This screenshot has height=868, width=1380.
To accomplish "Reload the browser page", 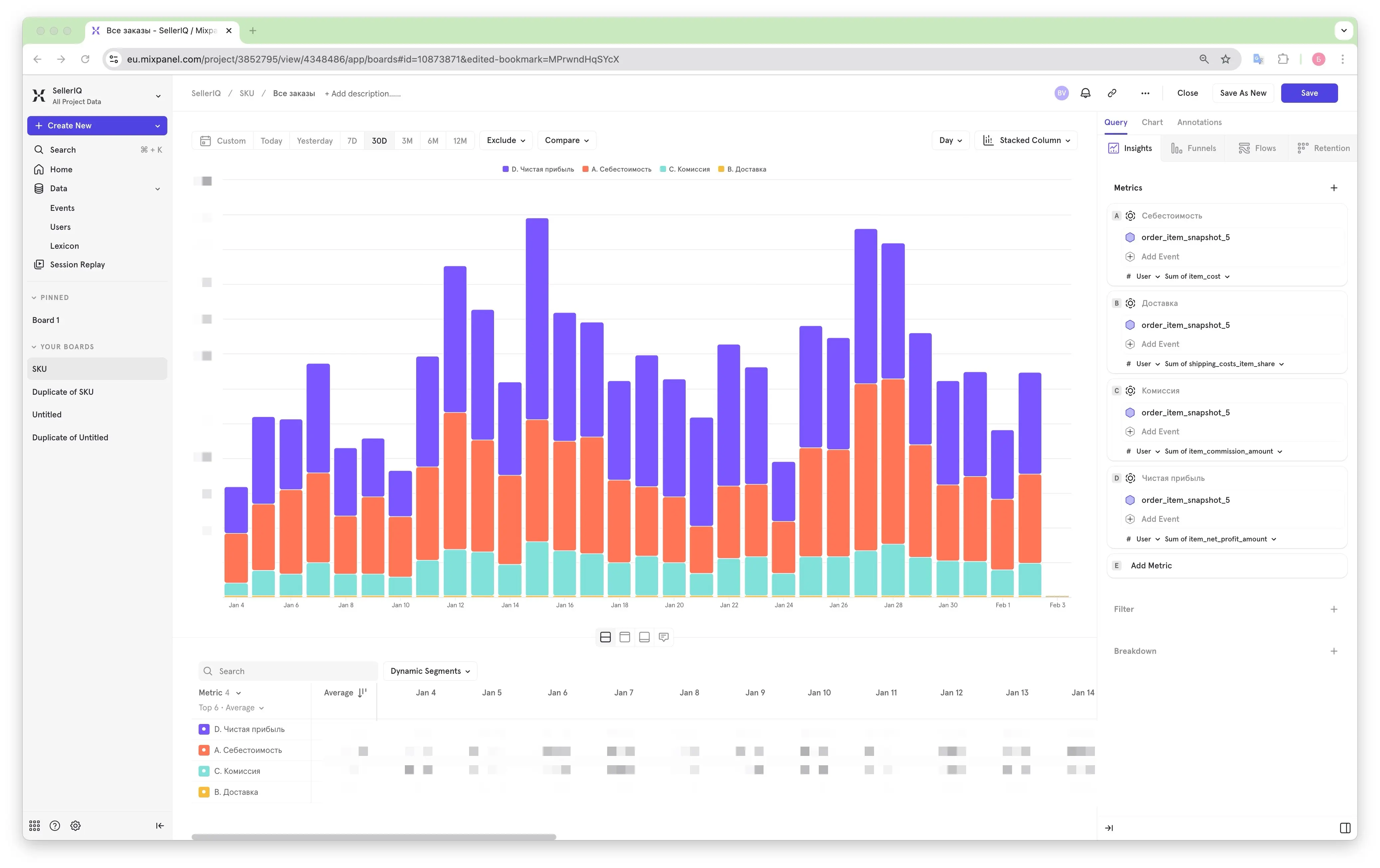I will tap(86, 59).
